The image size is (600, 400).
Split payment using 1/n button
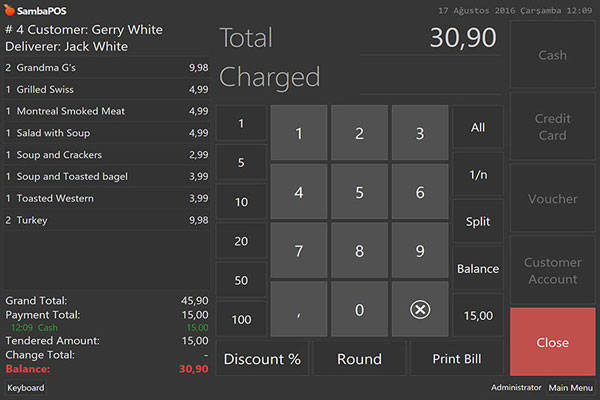[x=478, y=174]
